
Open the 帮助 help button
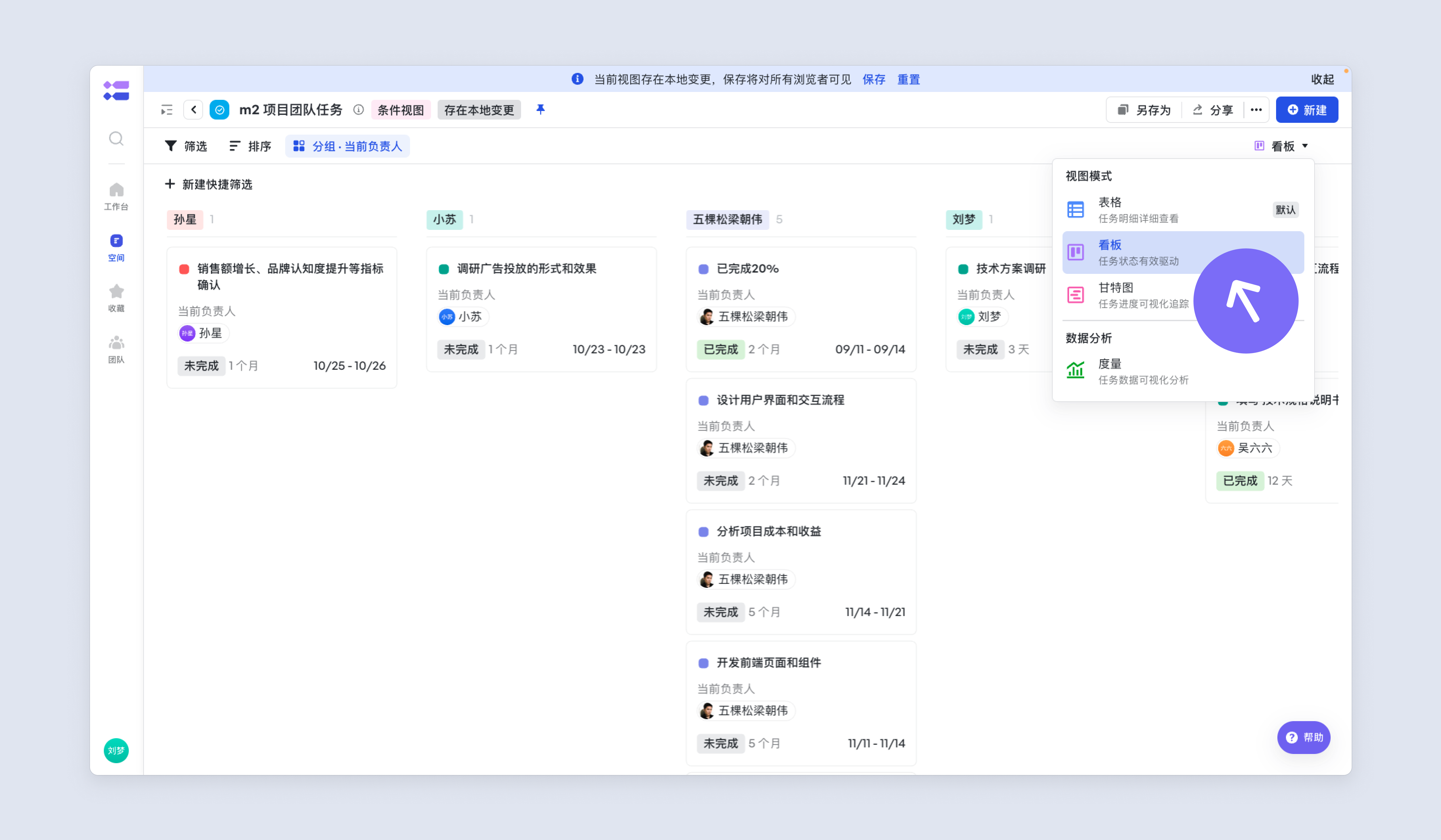tap(1304, 737)
